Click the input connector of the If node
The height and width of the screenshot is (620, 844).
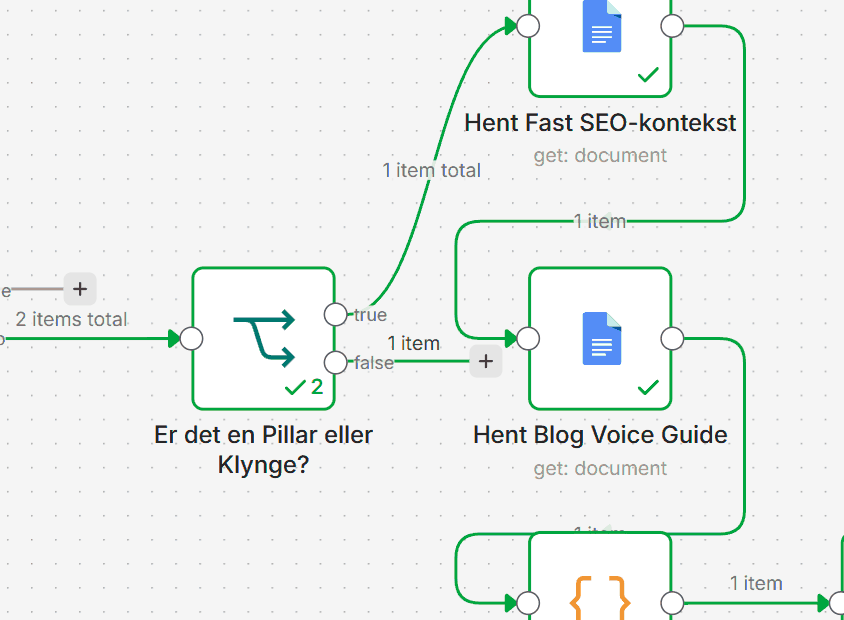192,339
